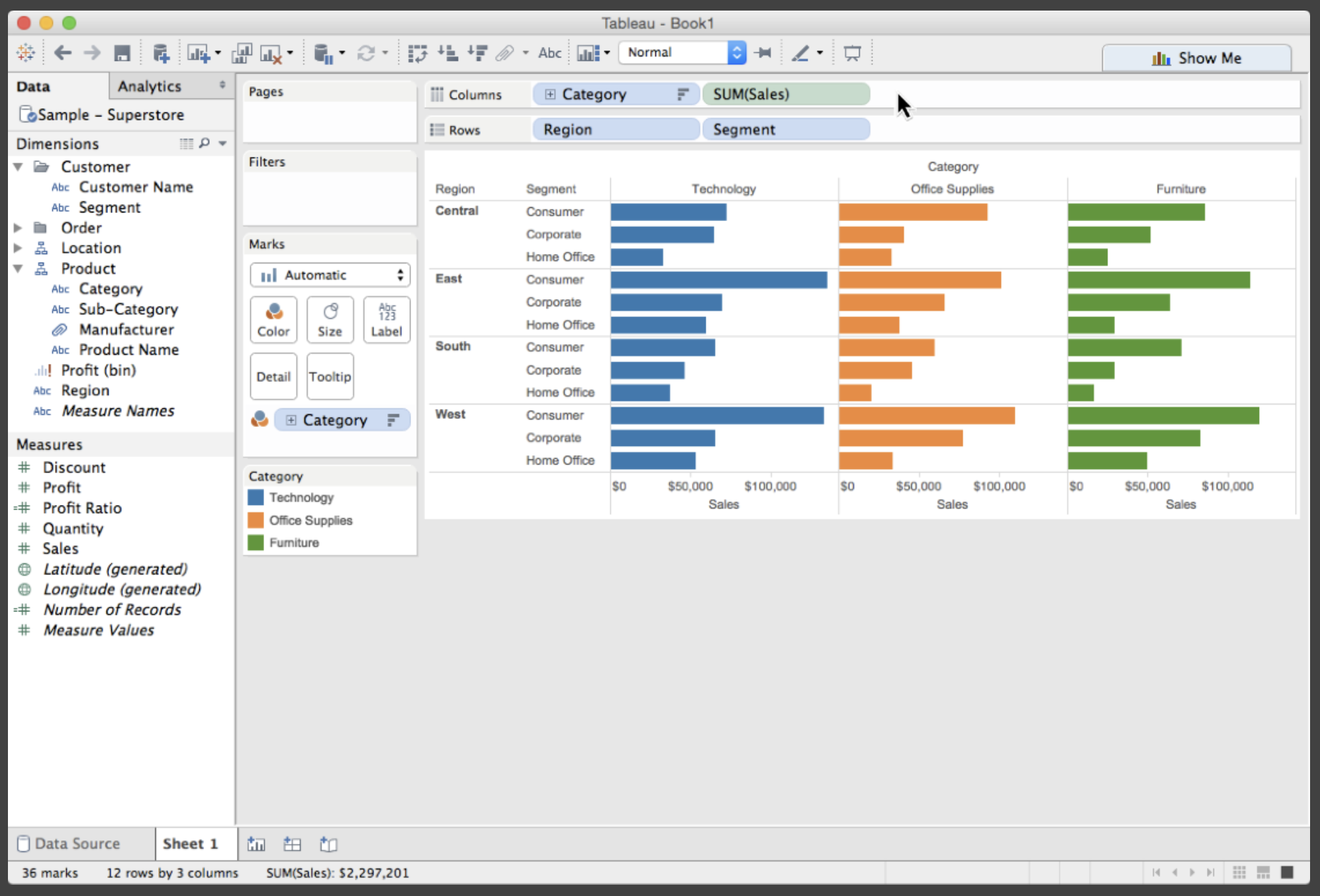Open the Data Source tab

coord(77,844)
